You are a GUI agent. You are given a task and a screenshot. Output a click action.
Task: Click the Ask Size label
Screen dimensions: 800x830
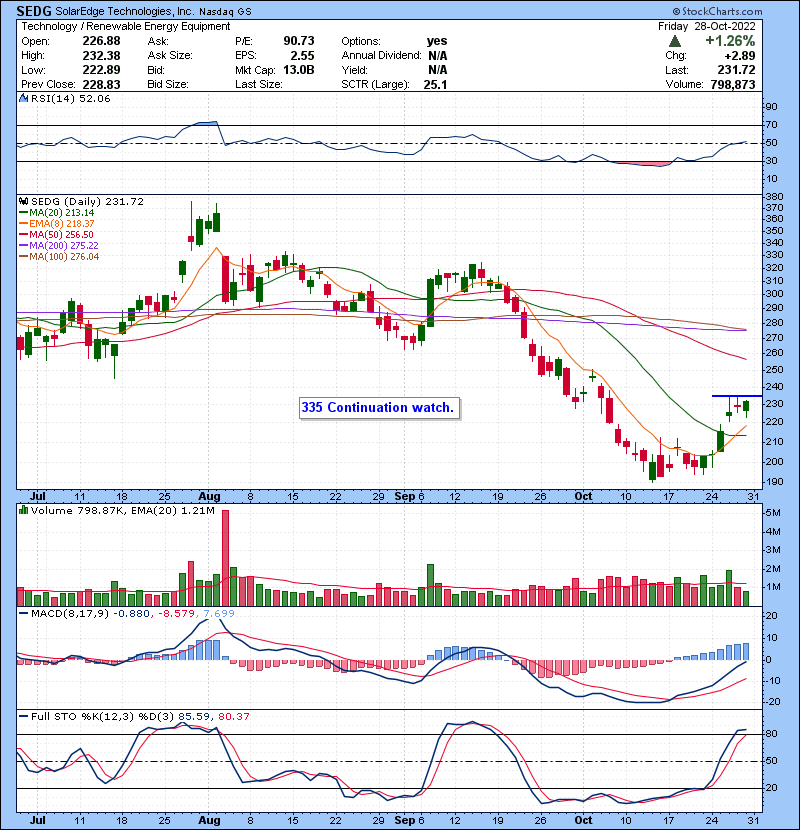(x=170, y=56)
